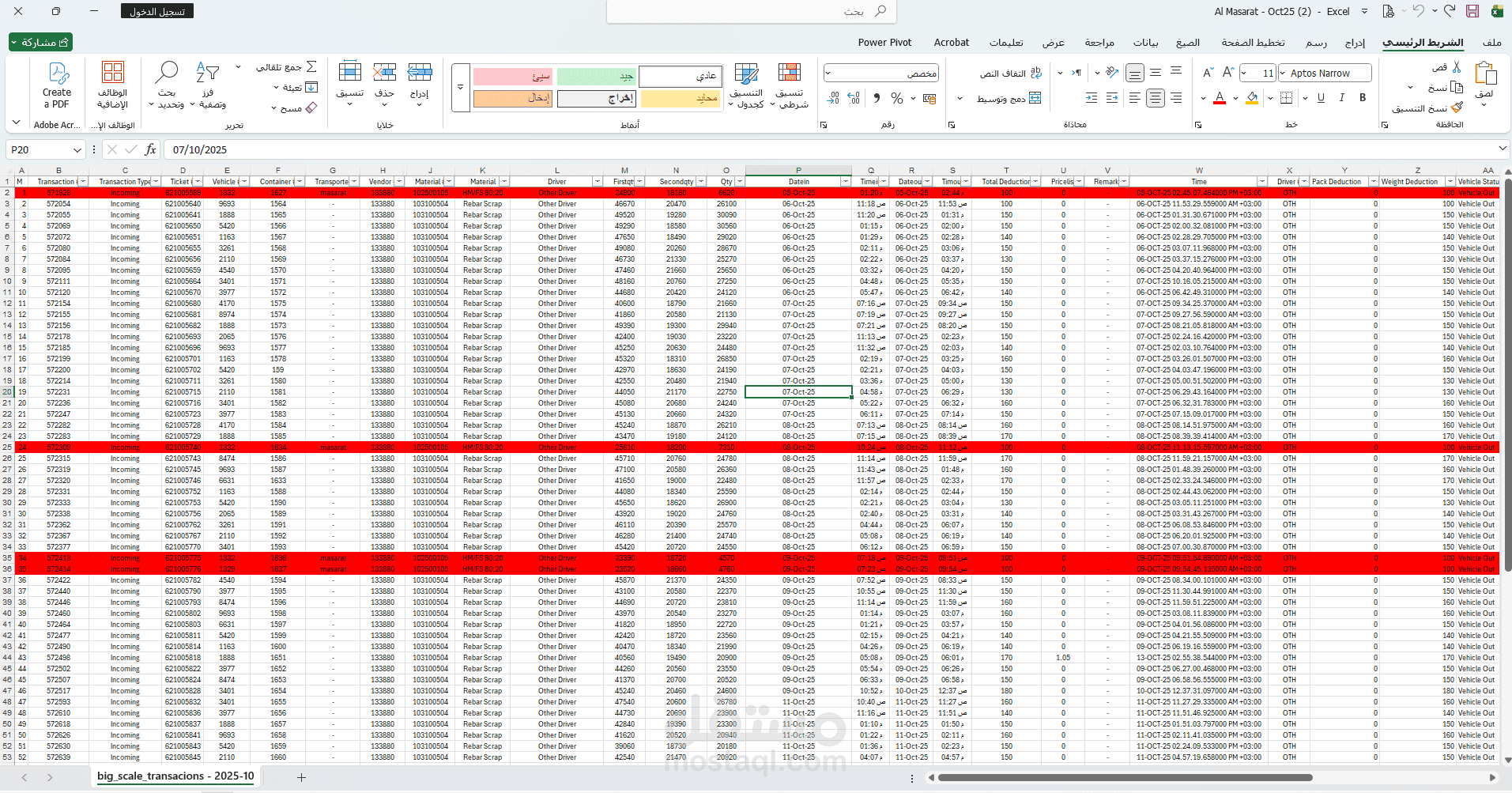
Task: Click the Increase Decimal icon
Action: coord(854,98)
